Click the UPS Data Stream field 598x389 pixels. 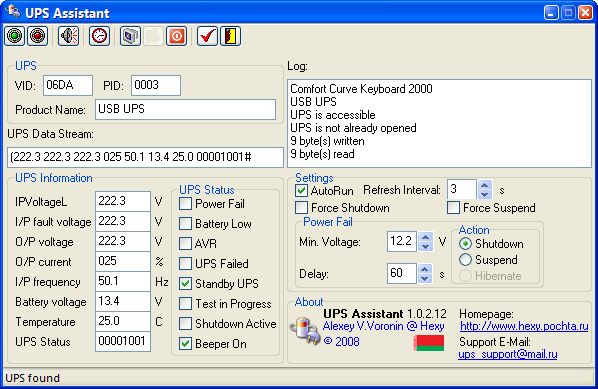145,157
